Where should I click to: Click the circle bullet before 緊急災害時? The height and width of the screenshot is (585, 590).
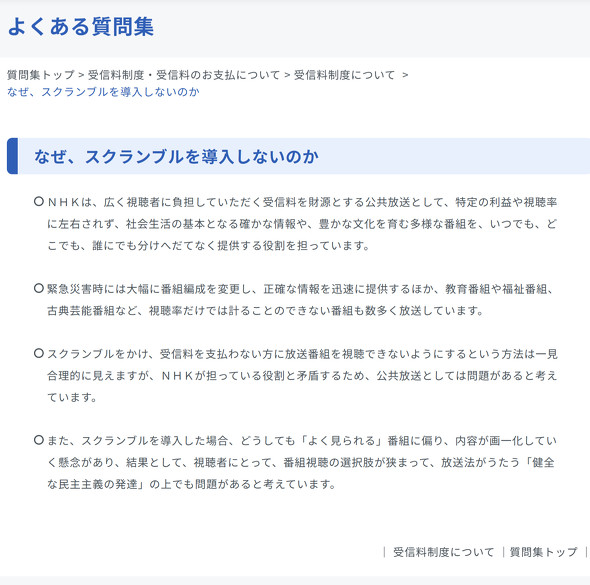[39, 288]
